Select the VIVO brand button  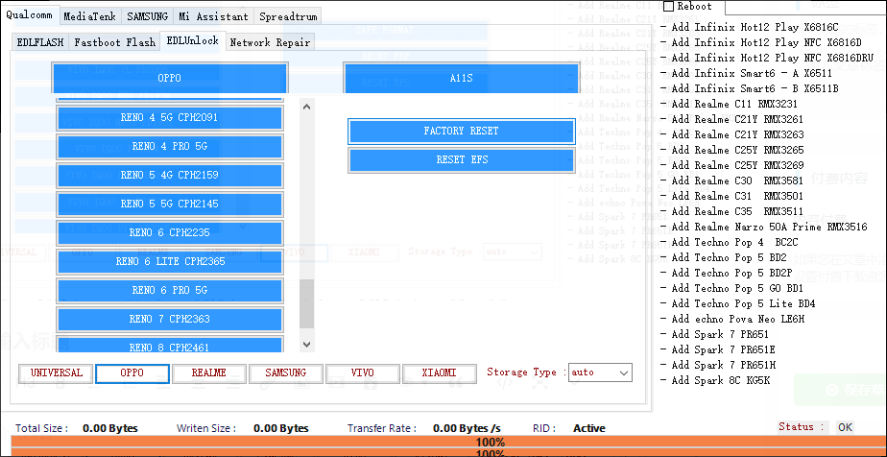[x=363, y=373]
